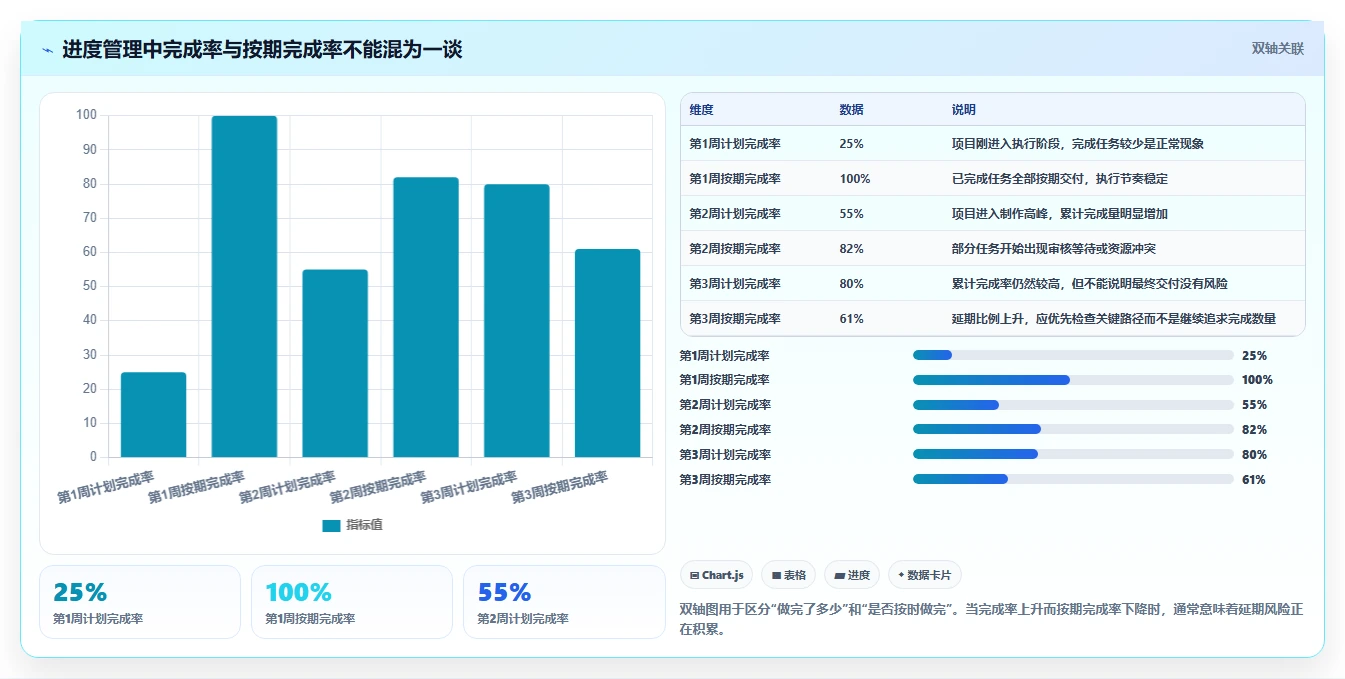Click the 第2周计划完成率 progress bar showing 55%
1345x679 pixels.
point(1073,405)
